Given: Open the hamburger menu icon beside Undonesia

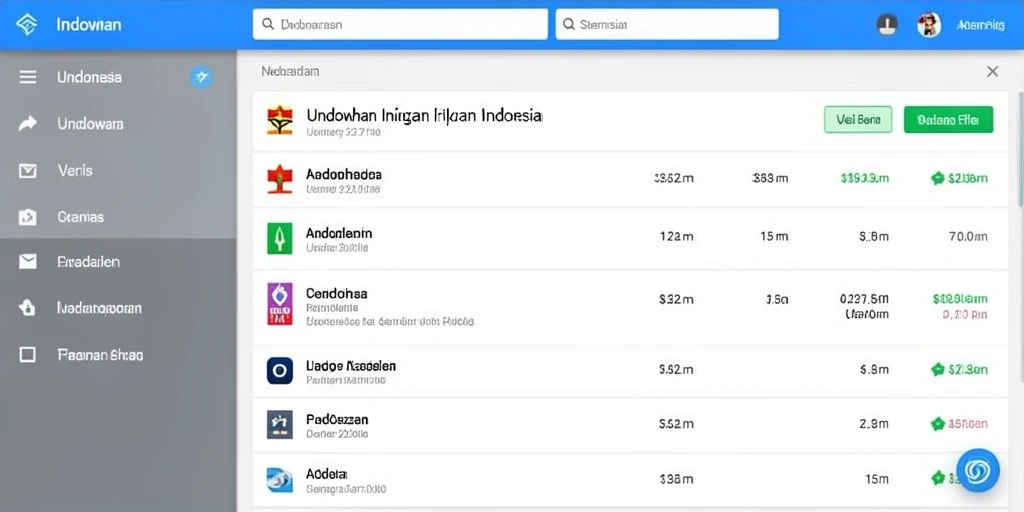Looking at the screenshot, I should click(27, 78).
